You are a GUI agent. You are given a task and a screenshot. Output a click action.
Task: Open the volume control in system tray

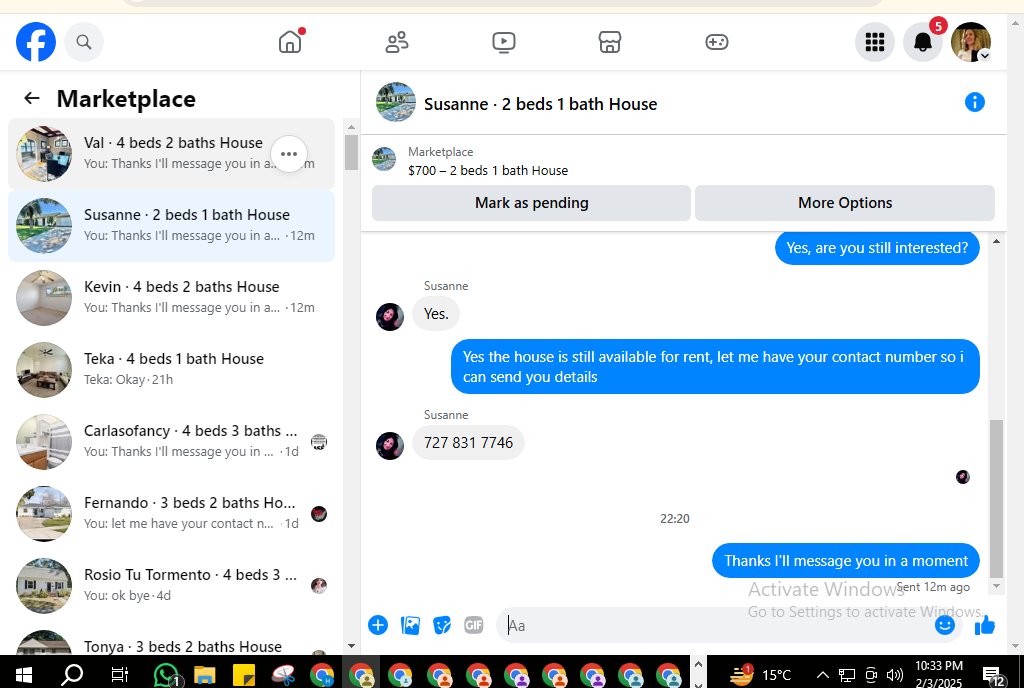[895, 674]
